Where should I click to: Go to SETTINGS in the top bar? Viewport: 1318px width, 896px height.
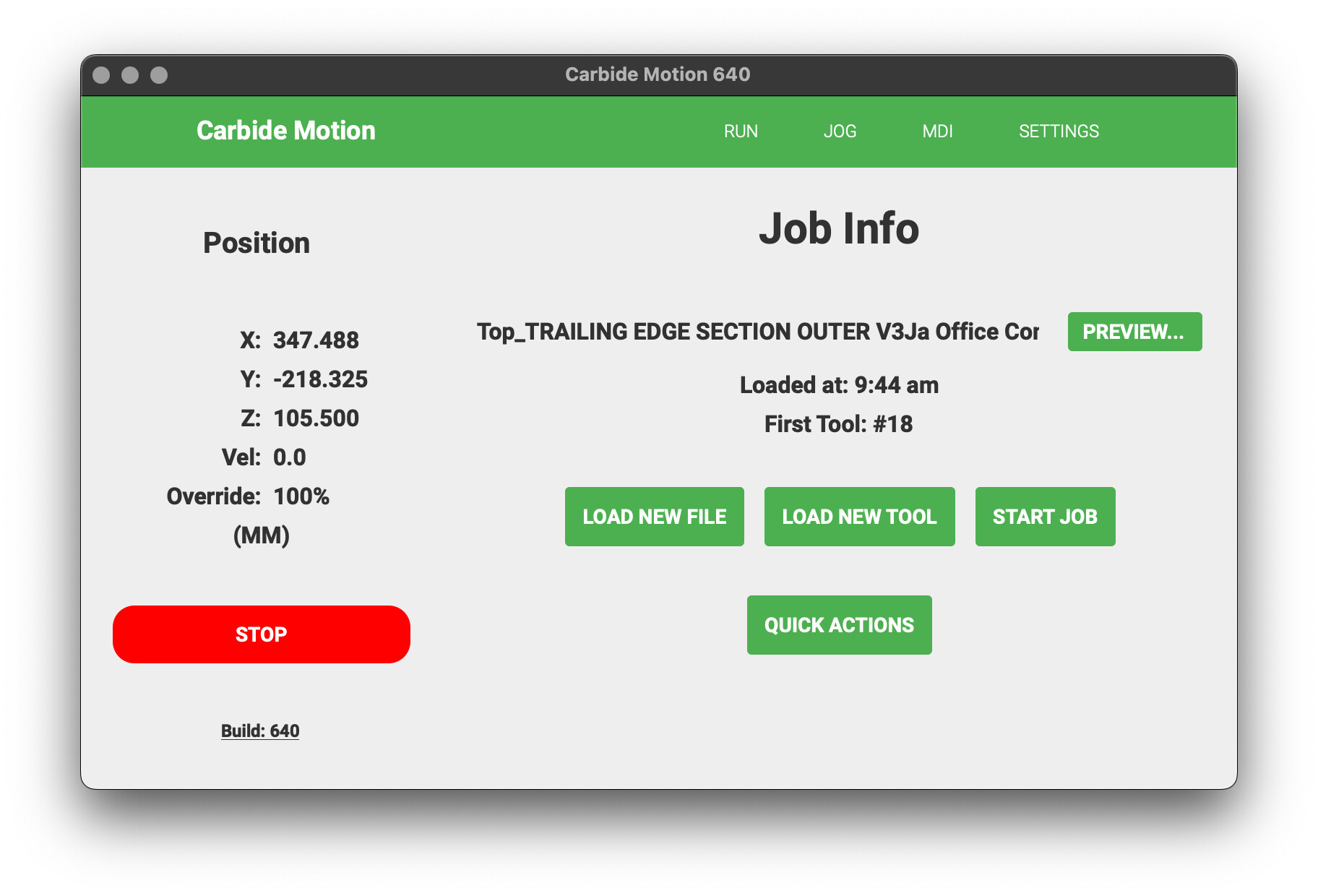tap(1059, 131)
